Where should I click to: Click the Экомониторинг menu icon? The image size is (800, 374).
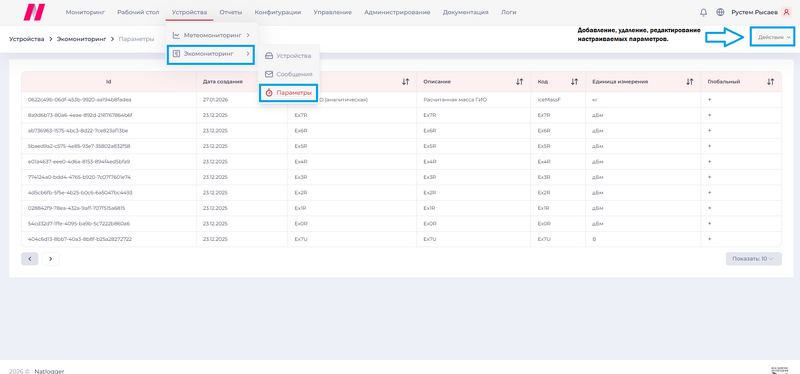coord(176,53)
